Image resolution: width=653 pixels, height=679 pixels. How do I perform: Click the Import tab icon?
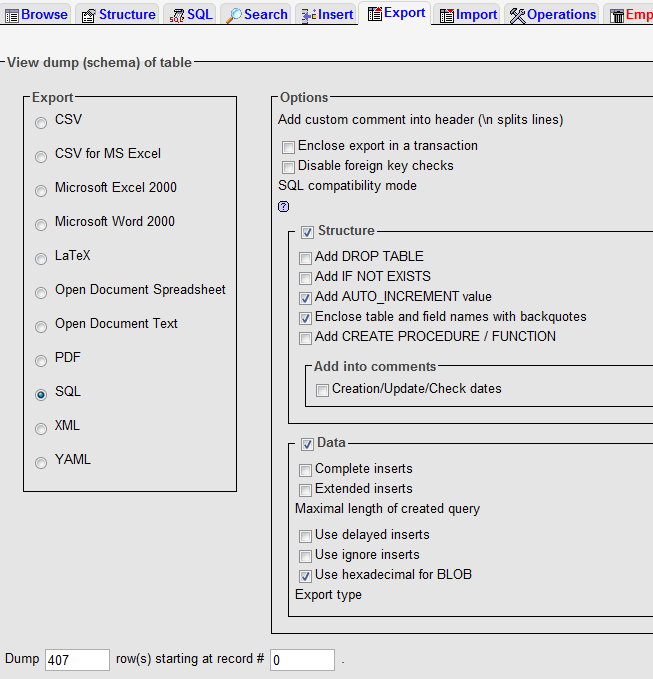point(447,15)
